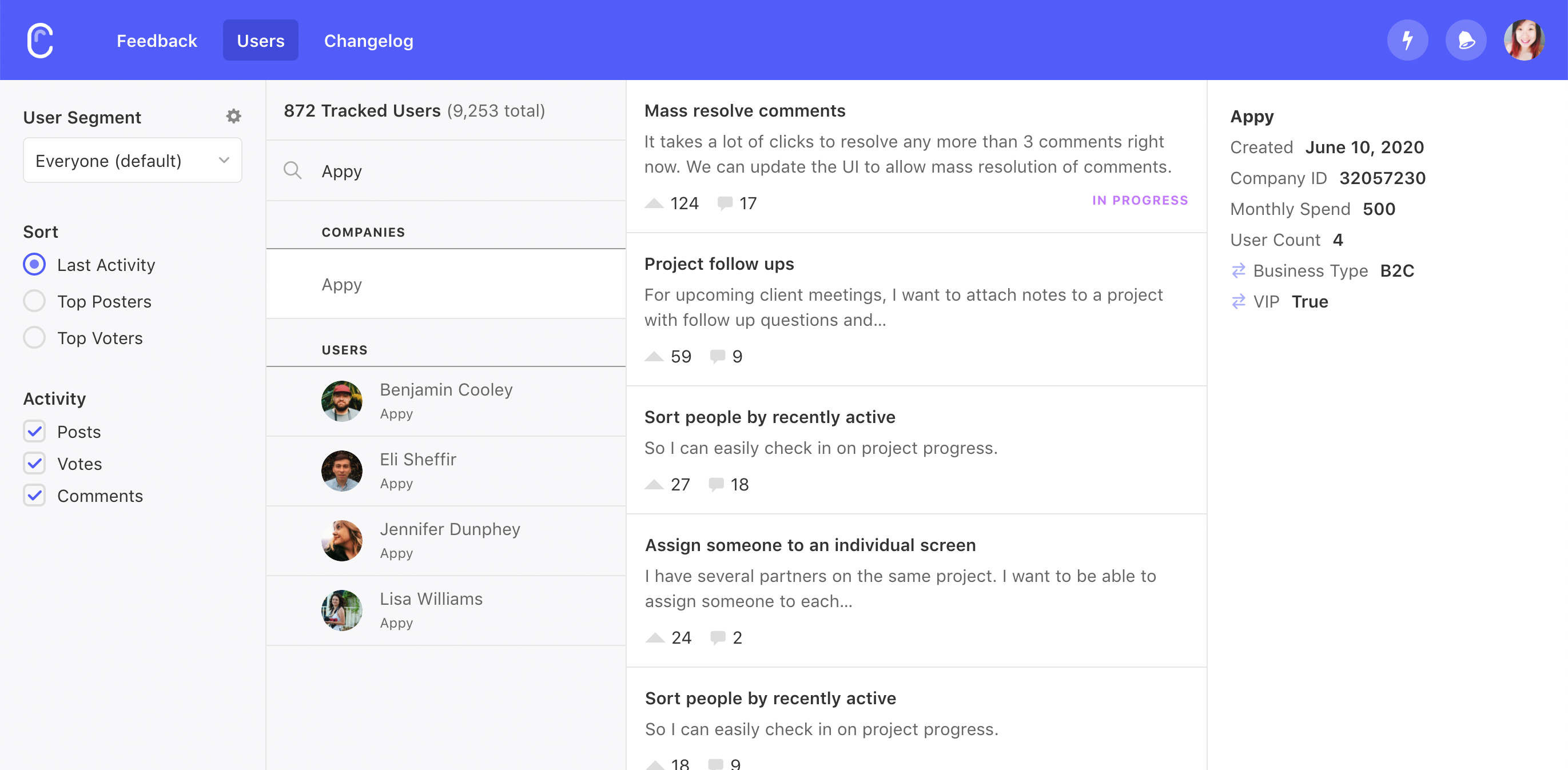
Task: Uncheck the Votes activity filter
Action: 34,464
